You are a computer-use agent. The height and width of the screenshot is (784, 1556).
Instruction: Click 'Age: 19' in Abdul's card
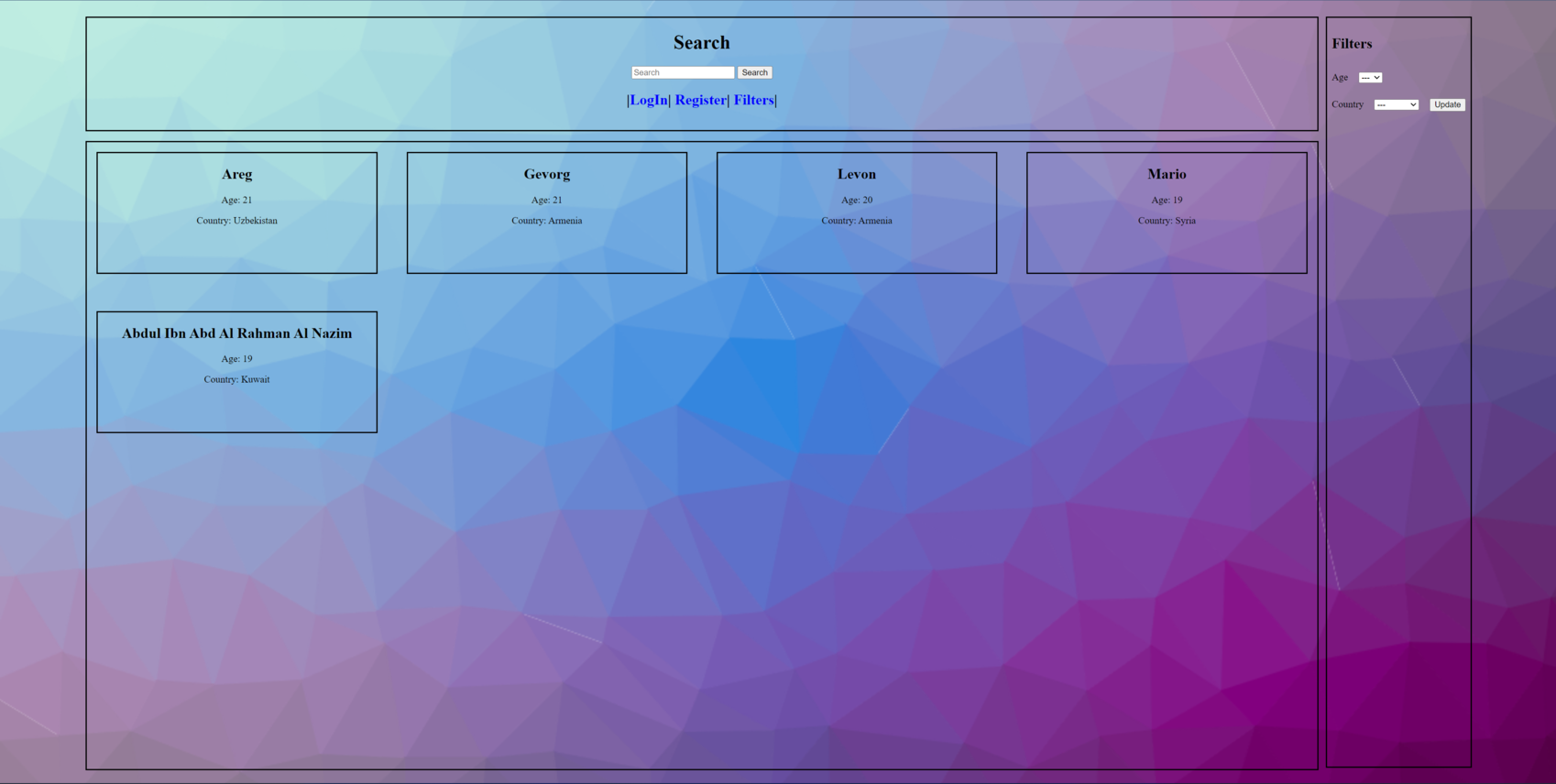236,359
